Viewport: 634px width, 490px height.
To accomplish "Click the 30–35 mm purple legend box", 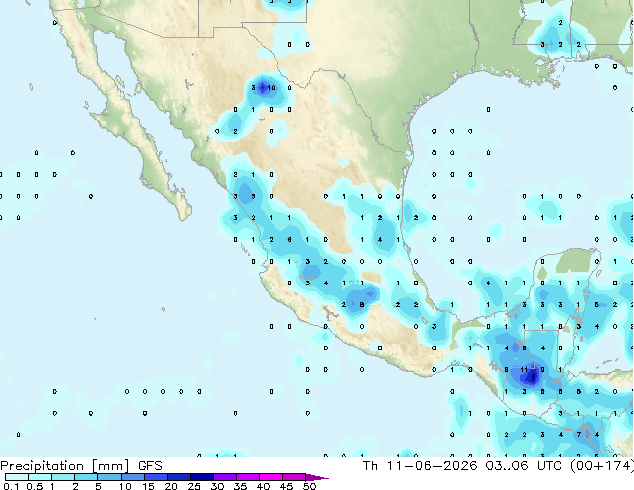I will click(224, 477).
